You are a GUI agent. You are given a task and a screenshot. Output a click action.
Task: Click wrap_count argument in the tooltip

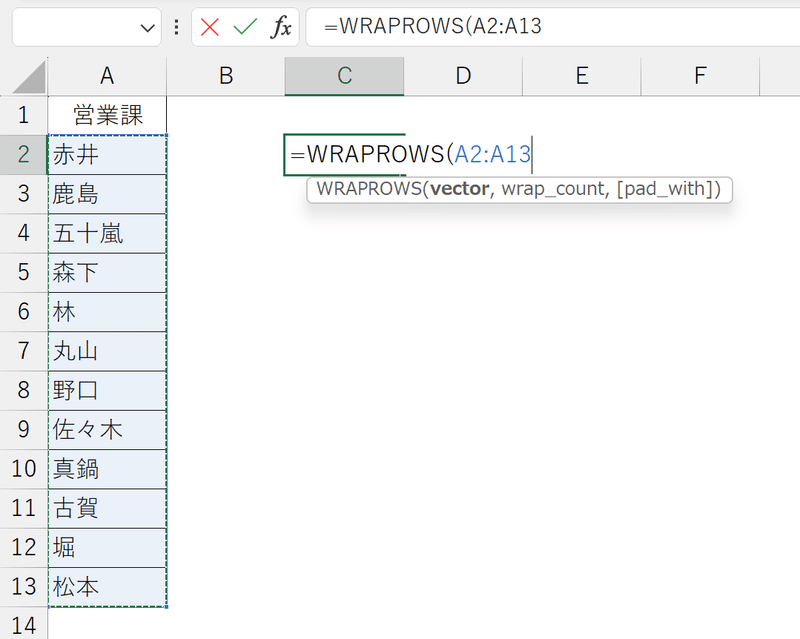(x=554, y=189)
